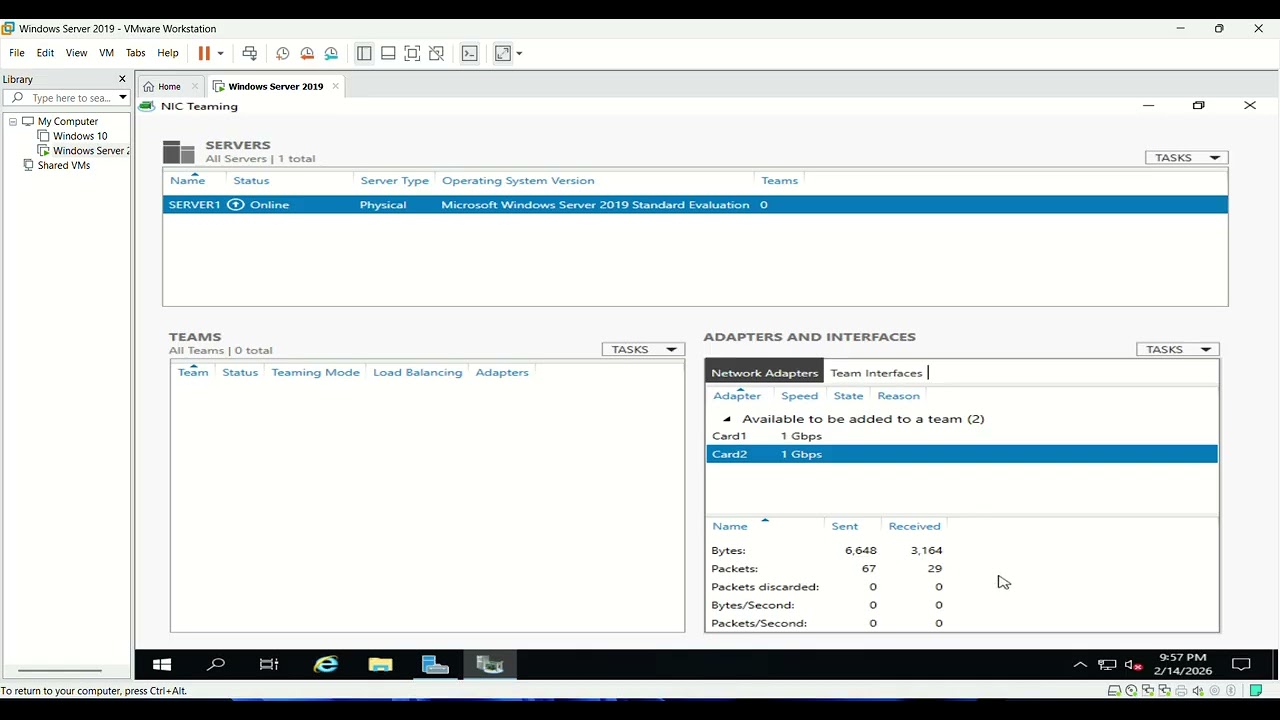Sort adapters by State column

point(848,396)
